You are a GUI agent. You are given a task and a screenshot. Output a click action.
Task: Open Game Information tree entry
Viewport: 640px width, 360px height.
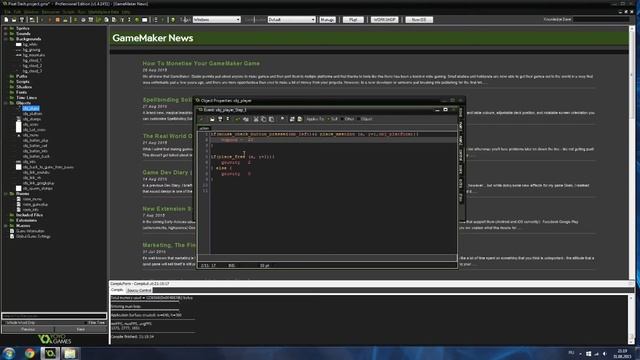tap(30, 231)
